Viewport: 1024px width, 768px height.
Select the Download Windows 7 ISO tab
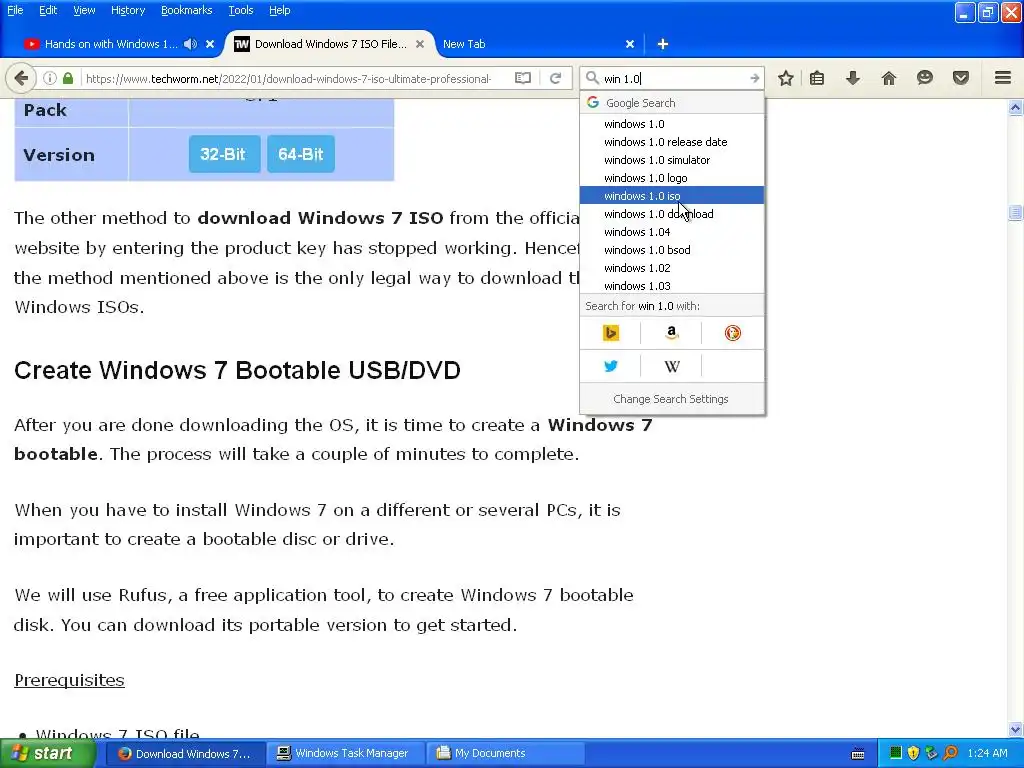330,44
